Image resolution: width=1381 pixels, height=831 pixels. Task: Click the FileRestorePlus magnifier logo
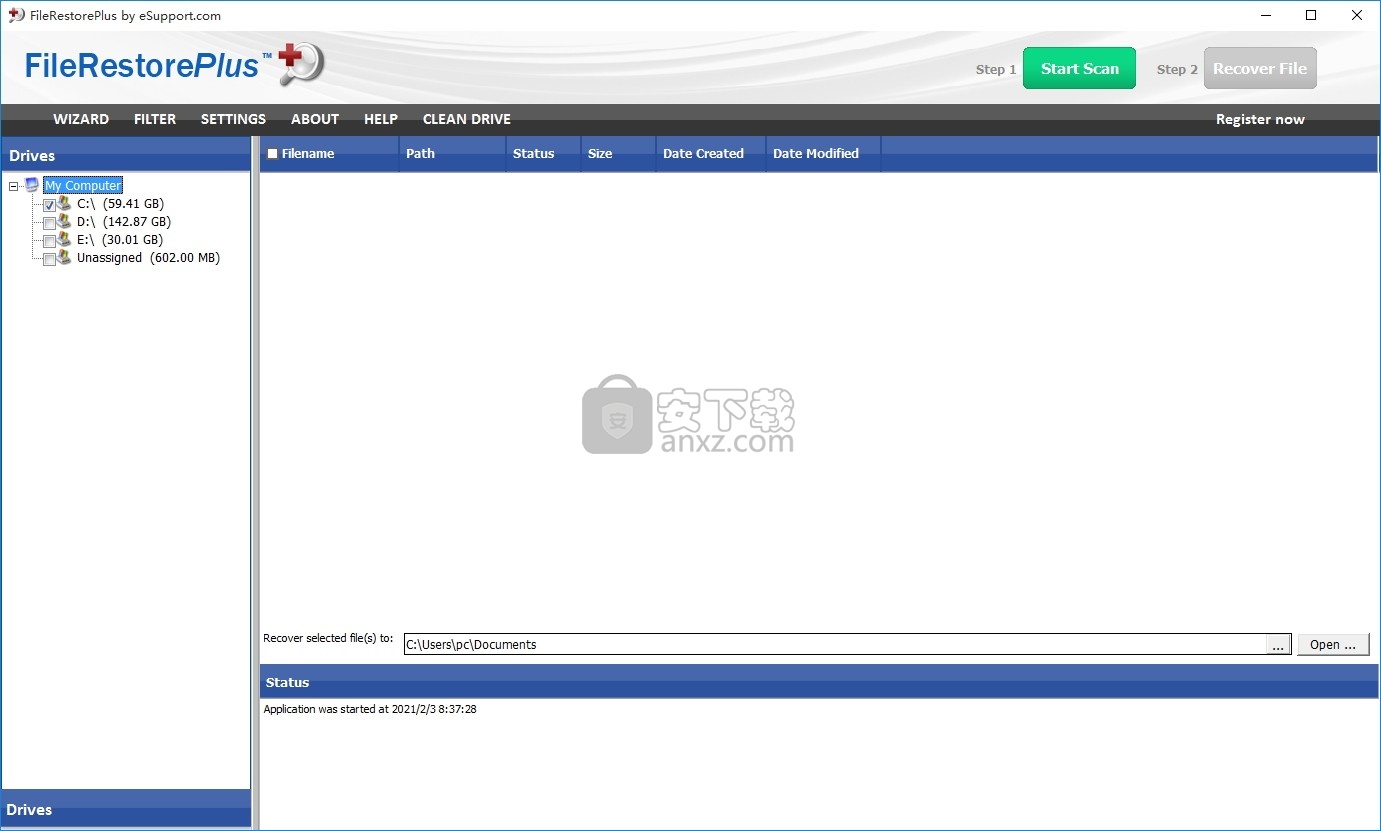(x=301, y=63)
